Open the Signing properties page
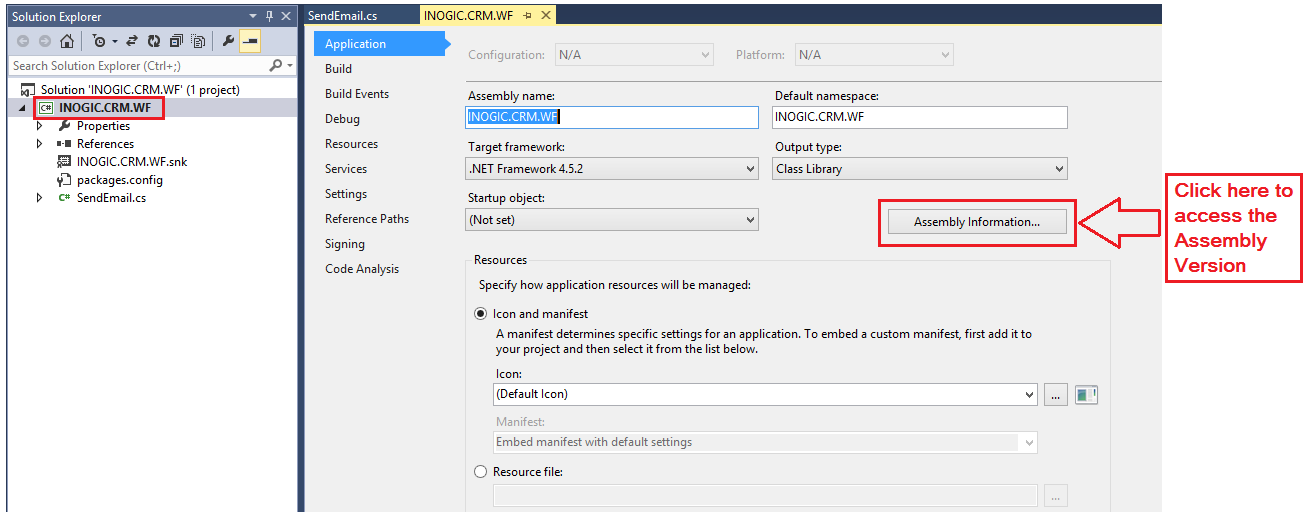Viewport: 1309px width, 512px height. click(345, 244)
